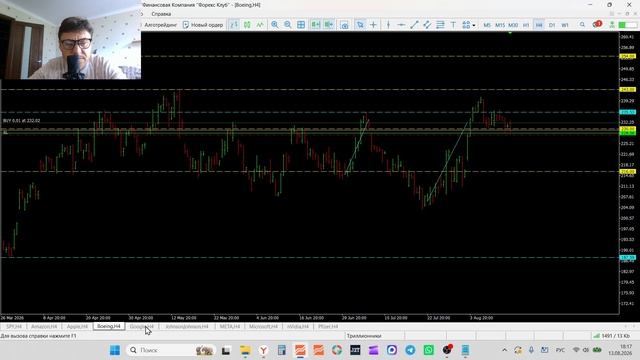640x360 pixels.
Task: Open WhatsApp from taskbar
Action: (429, 350)
